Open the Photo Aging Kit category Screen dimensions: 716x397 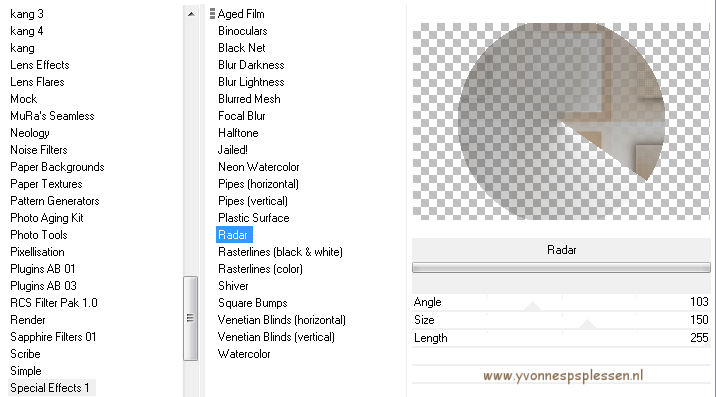coord(47,218)
